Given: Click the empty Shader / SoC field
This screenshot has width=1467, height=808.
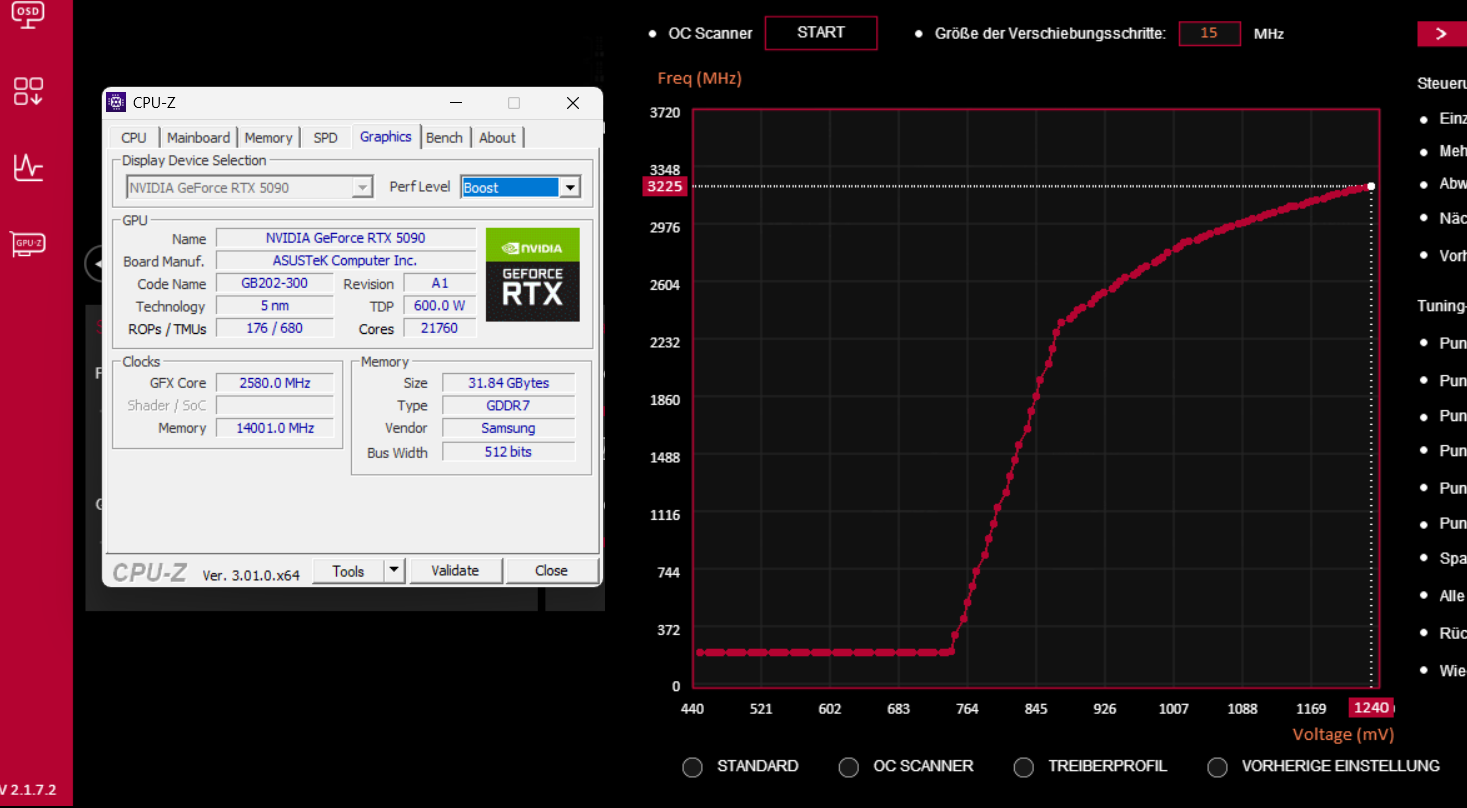Looking at the screenshot, I should [275, 405].
